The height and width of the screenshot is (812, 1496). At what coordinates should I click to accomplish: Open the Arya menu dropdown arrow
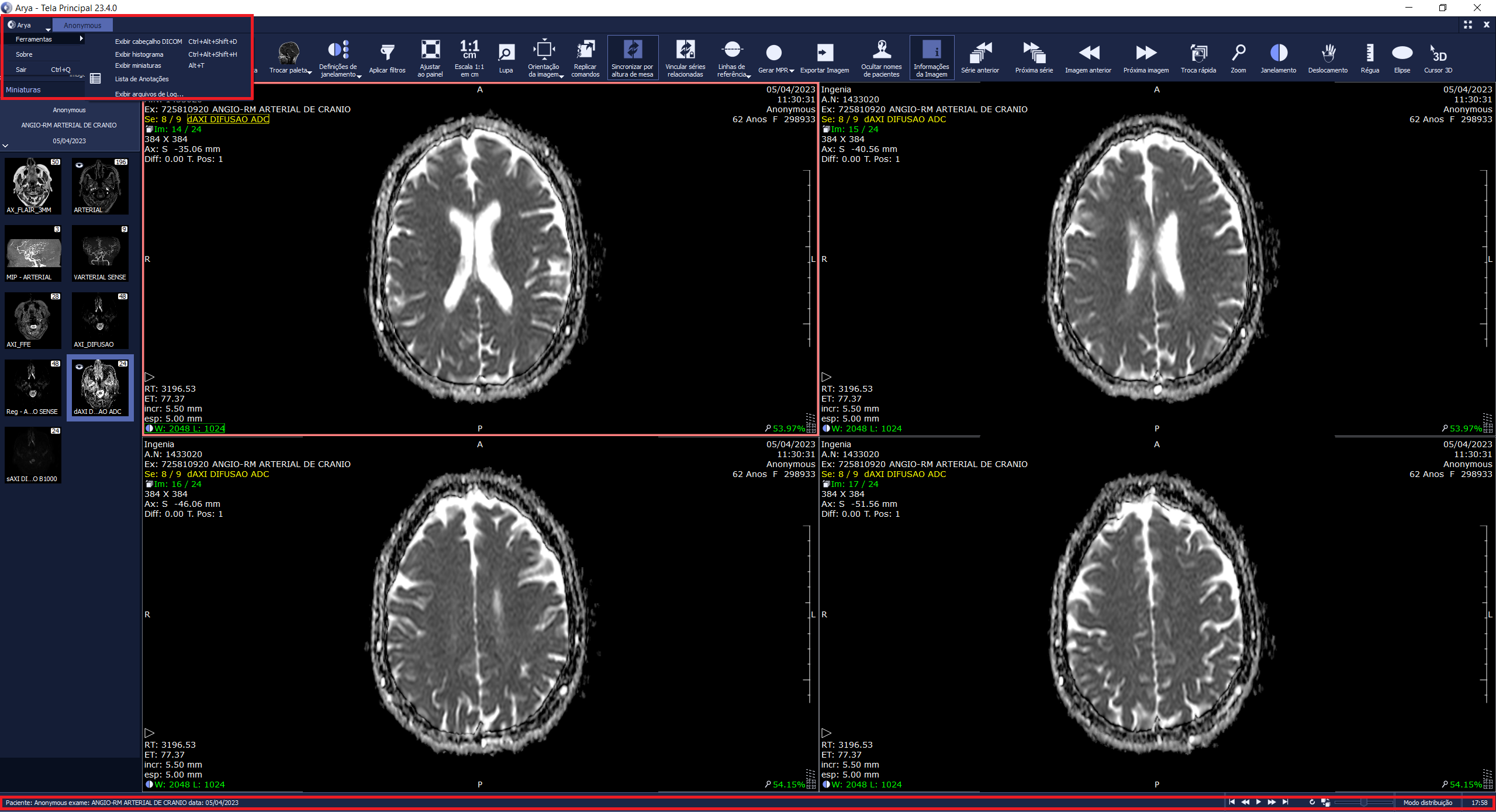tap(48, 30)
